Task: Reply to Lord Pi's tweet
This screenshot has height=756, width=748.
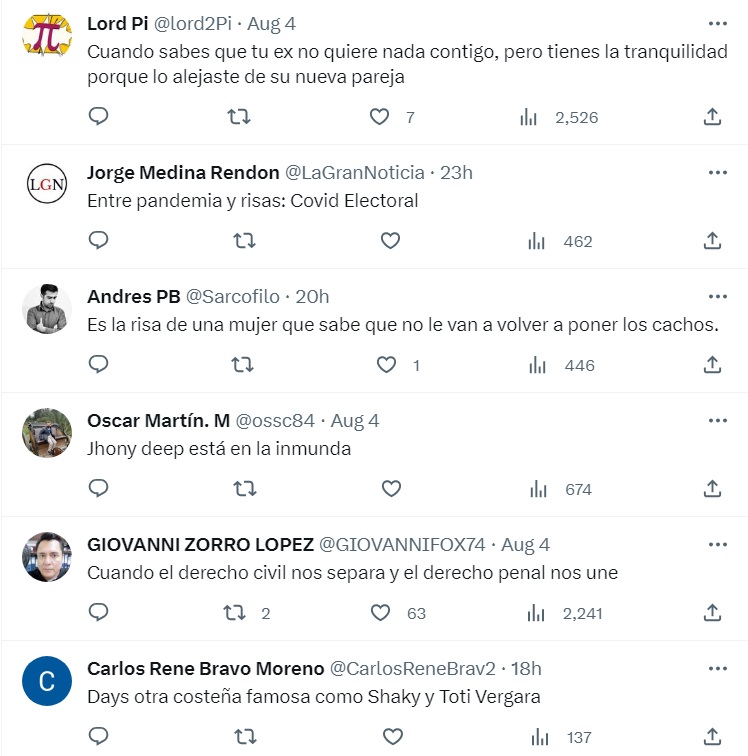Action: click(x=98, y=117)
